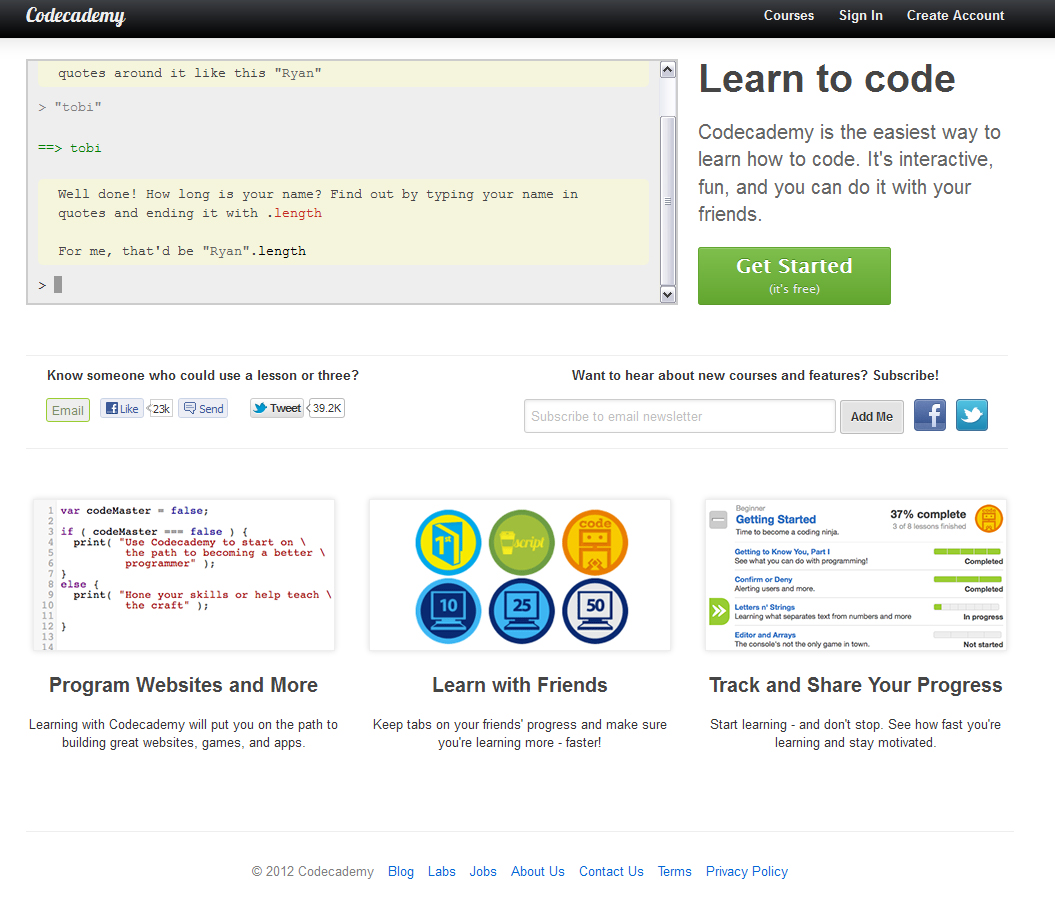The height and width of the screenshot is (912, 1055).
Task: Click the Track and Share progress thumbnail
Action: 855,575
